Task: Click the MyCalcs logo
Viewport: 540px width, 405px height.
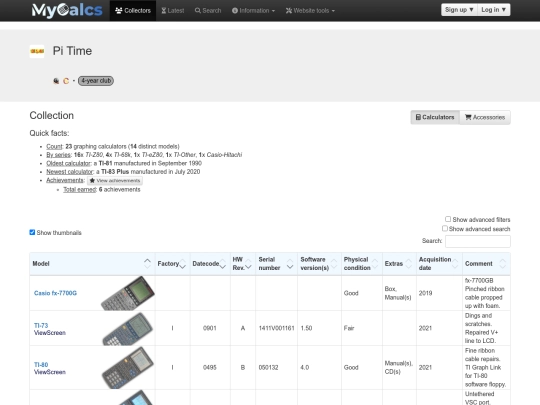Action: pos(67,10)
